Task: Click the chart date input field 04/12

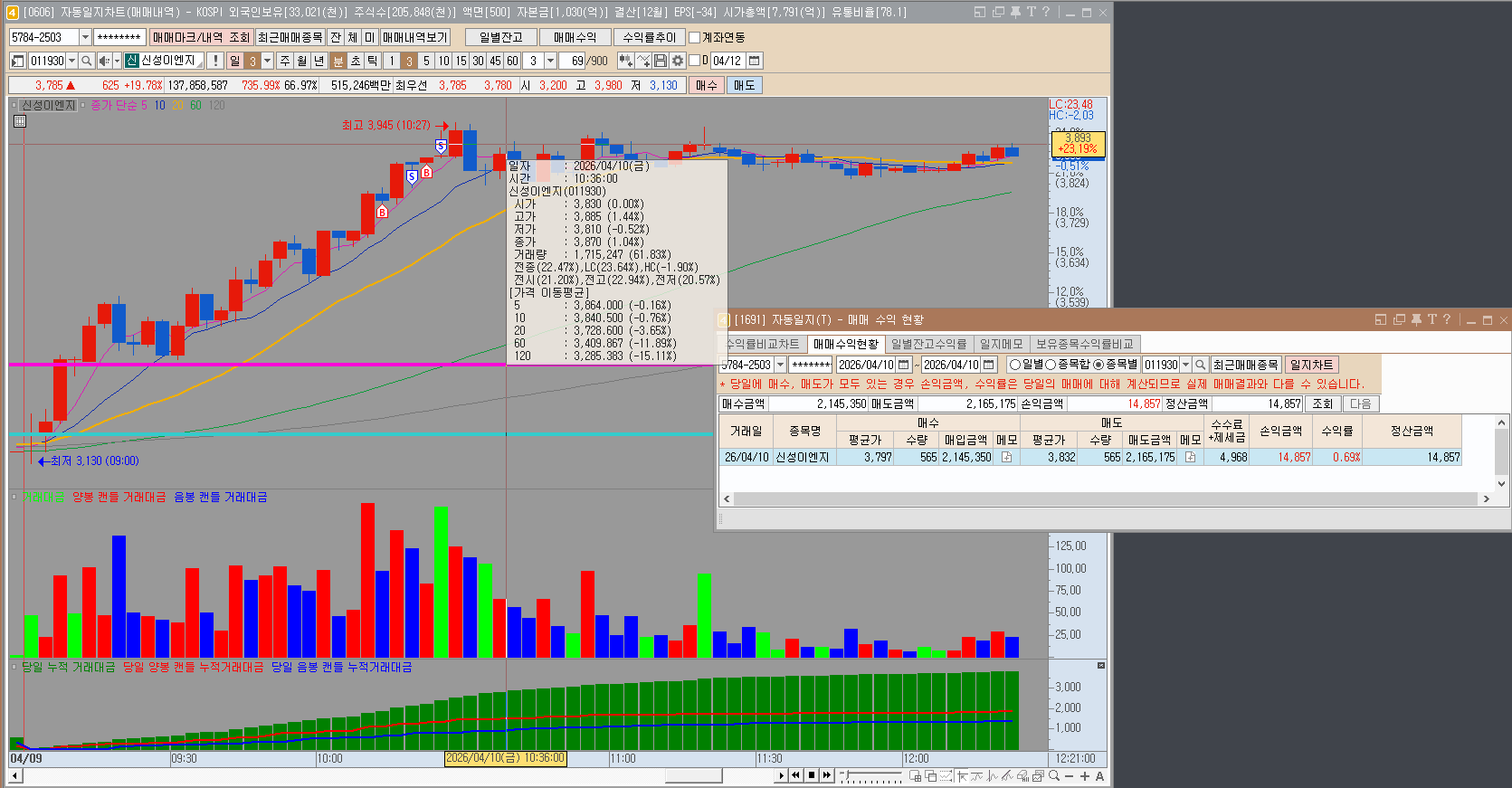Action: click(x=727, y=61)
